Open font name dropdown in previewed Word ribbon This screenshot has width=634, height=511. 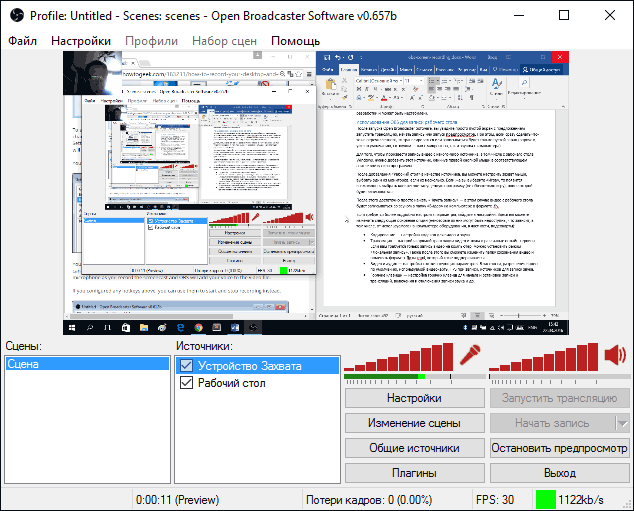point(401,81)
